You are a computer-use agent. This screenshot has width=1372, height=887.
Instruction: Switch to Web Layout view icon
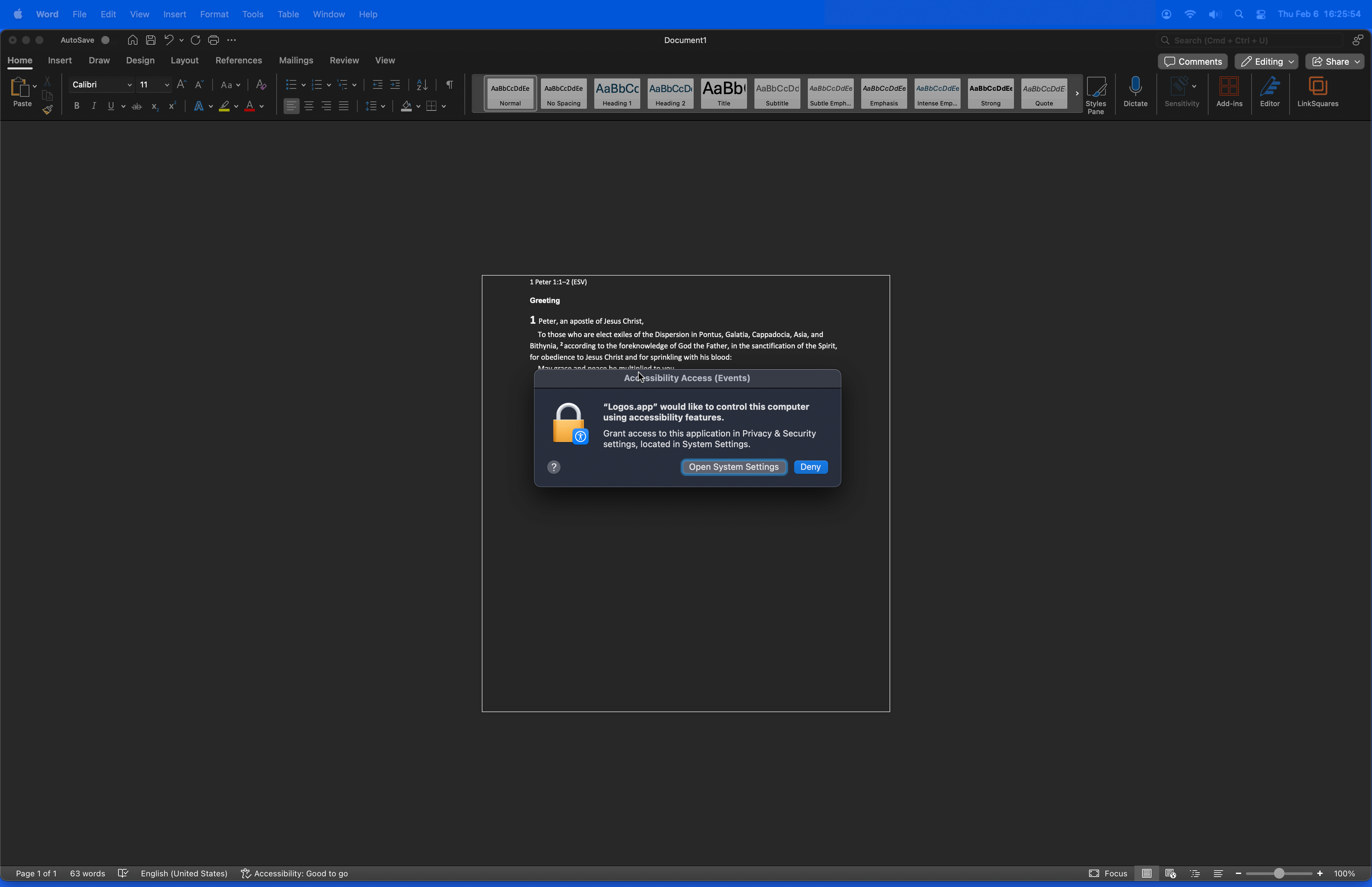tap(1170, 873)
